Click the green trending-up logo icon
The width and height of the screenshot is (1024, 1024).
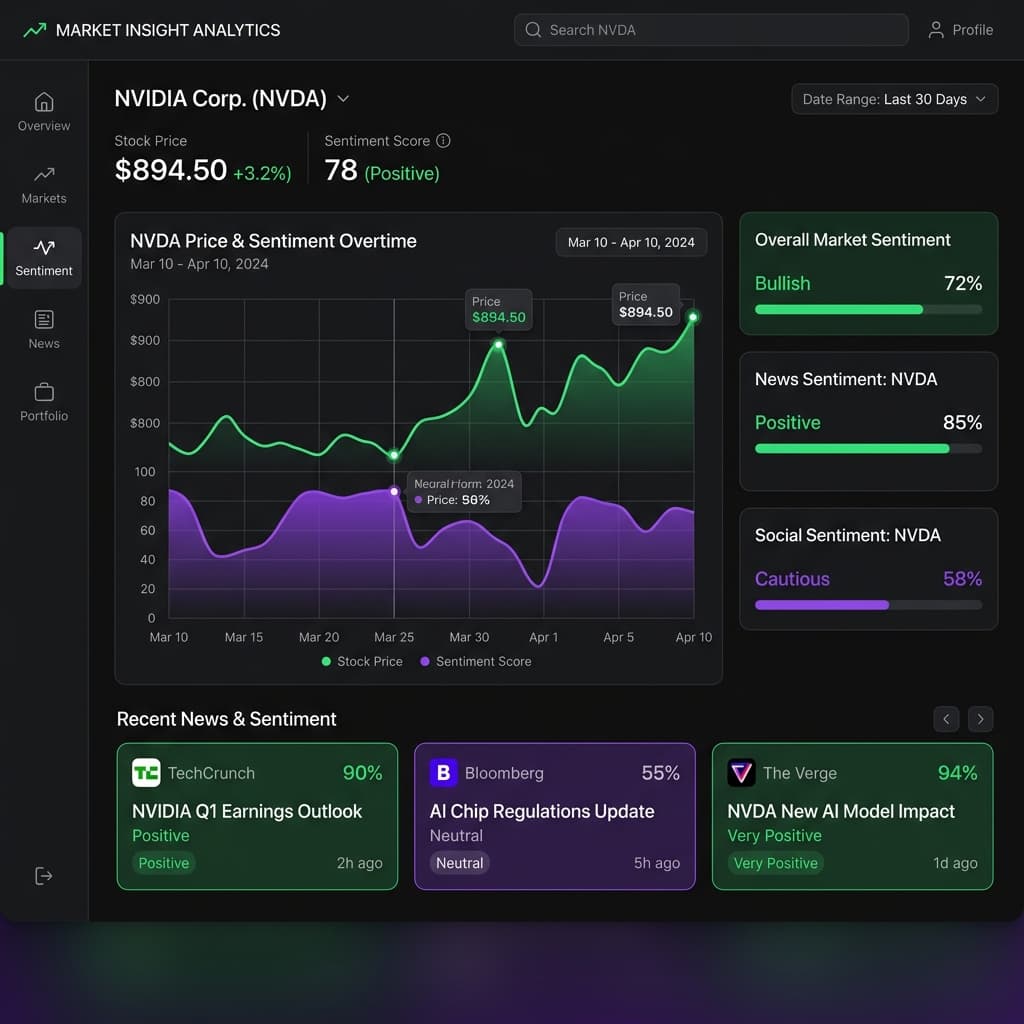[35, 30]
